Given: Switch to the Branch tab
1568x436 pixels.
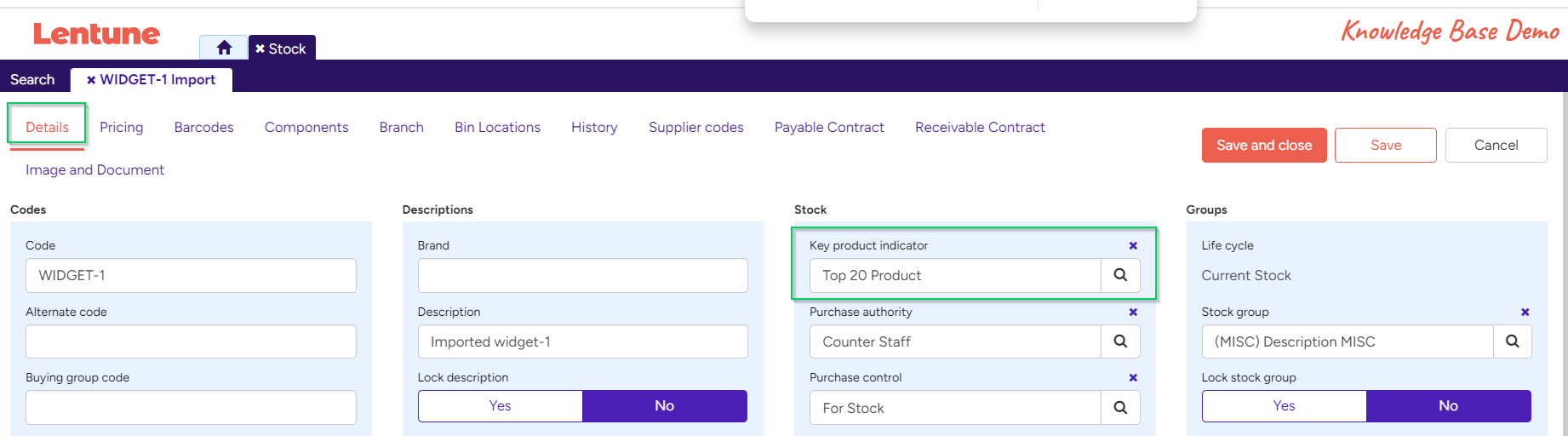Looking at the screenshot, I should pos(402,127).
